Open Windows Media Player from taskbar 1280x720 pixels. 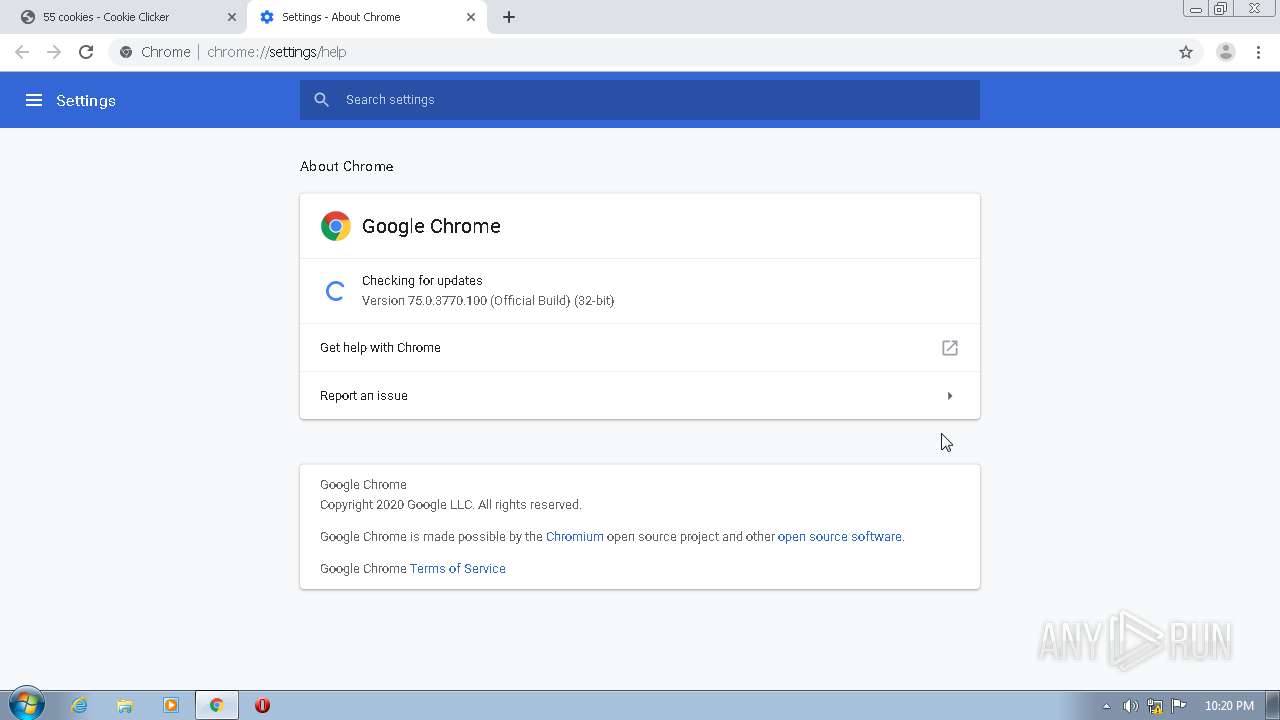tap(171, 705)
